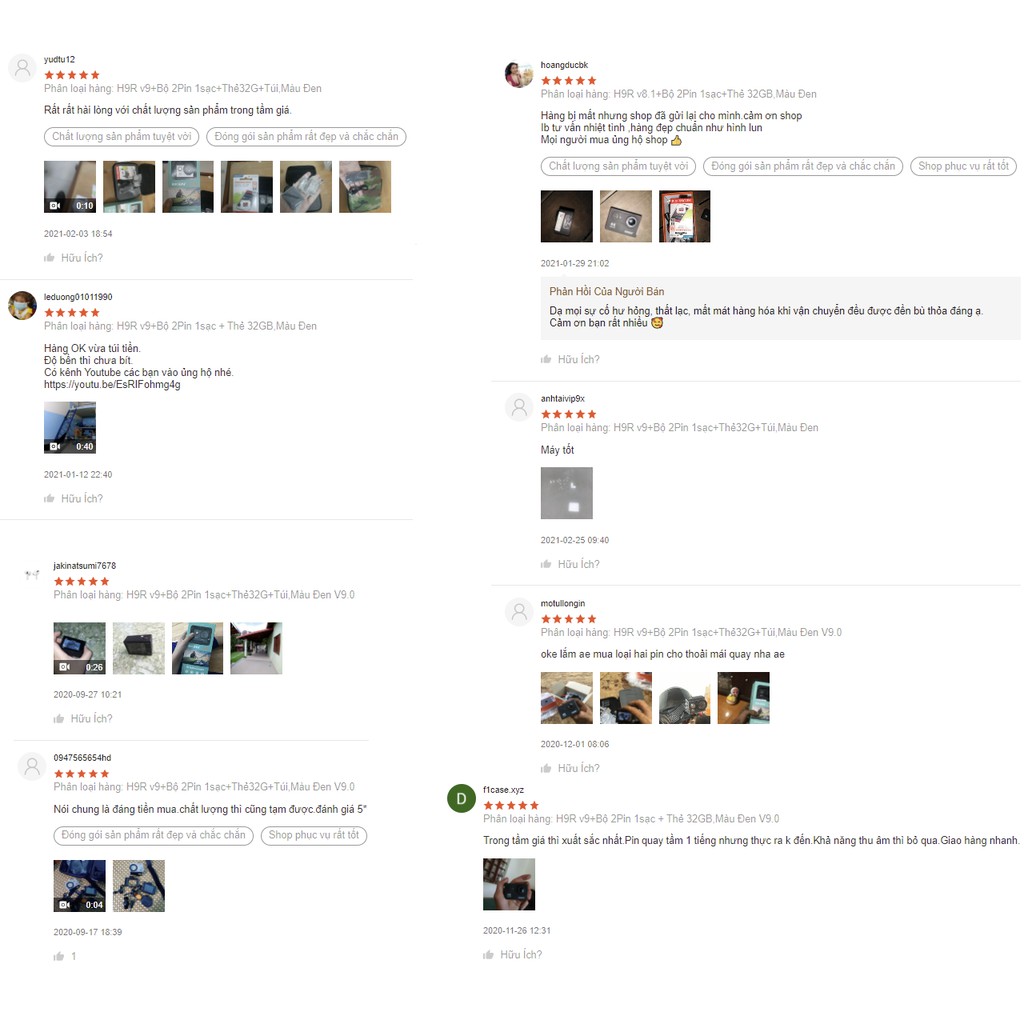
Task: Play yudtu12's 0:10 review video
Action: (x=70, y=187)
